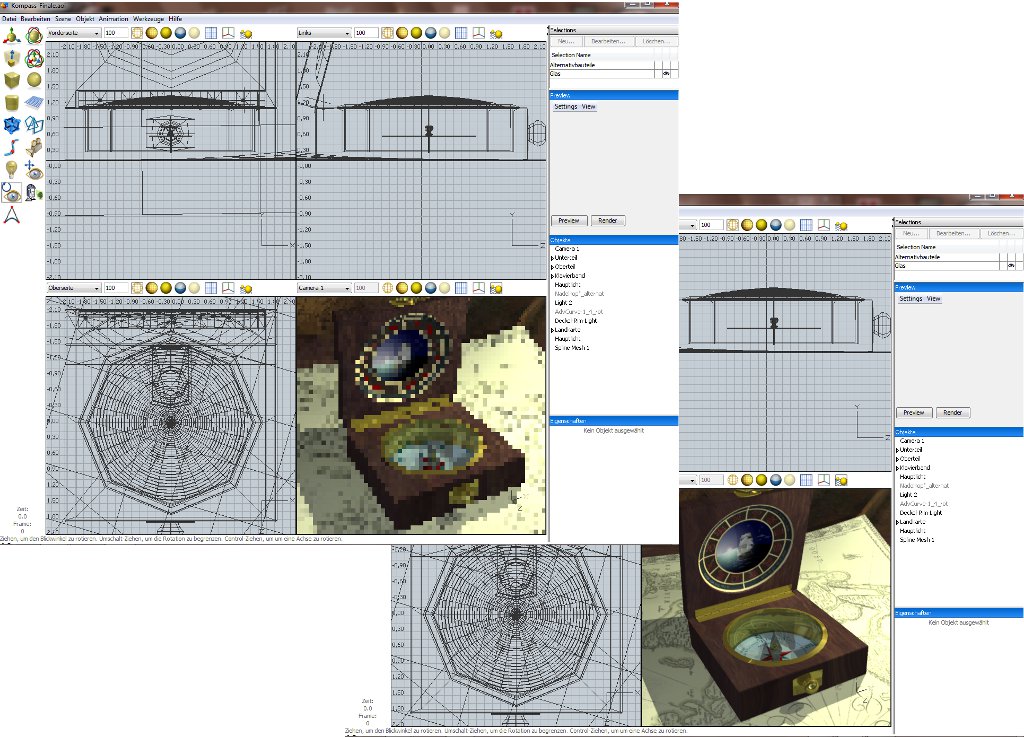Select the Move object tool in tool palette

pos(12,35)
